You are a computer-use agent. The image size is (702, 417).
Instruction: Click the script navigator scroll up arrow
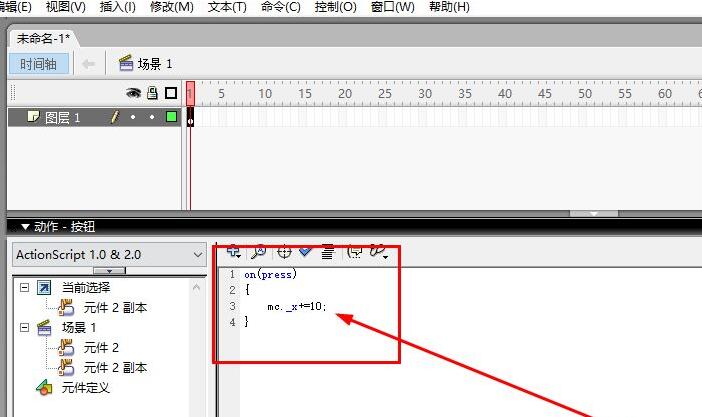pos(196,287)
